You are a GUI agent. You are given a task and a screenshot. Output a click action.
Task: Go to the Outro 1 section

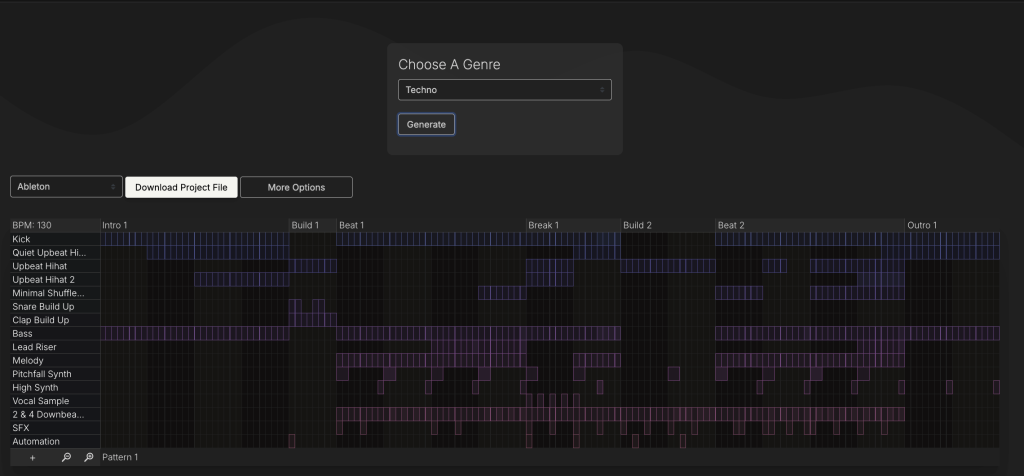pyautogui.click(x=922, y=226)
